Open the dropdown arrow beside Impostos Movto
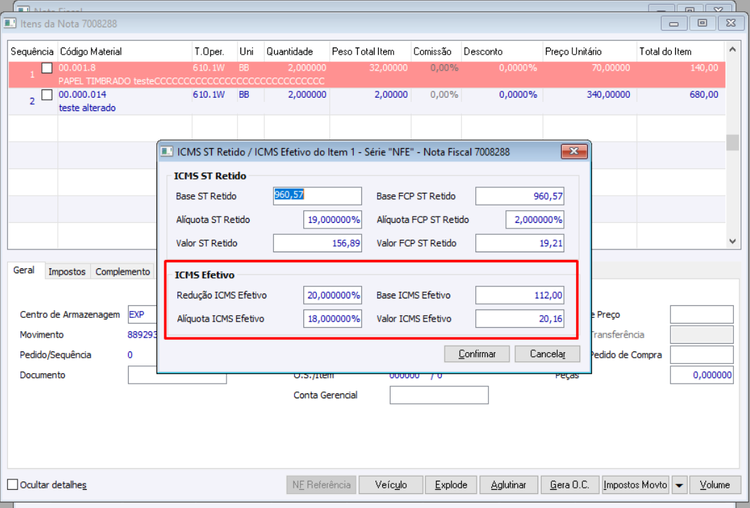 (679, 485)
